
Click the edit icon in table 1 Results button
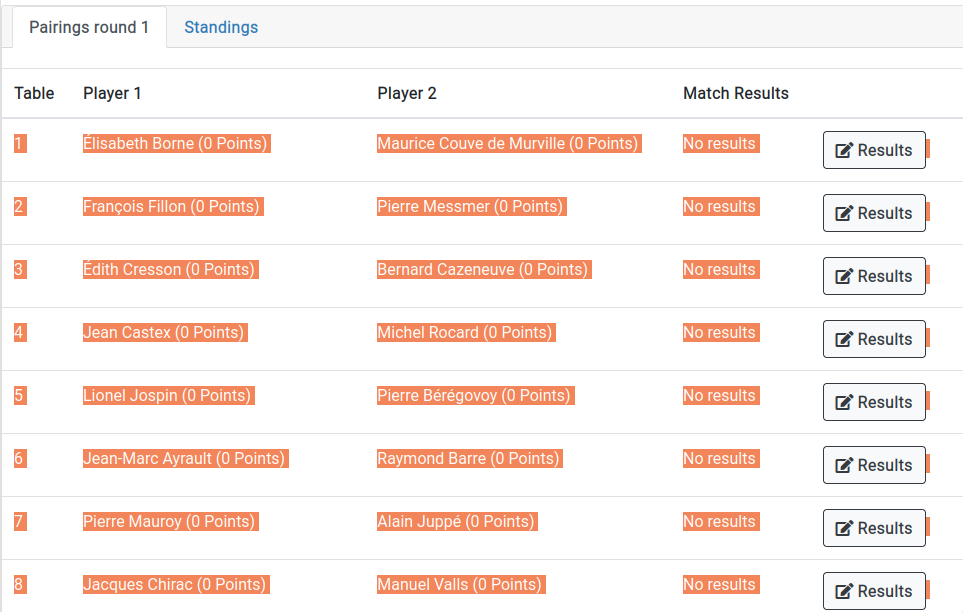click(844, 151)
